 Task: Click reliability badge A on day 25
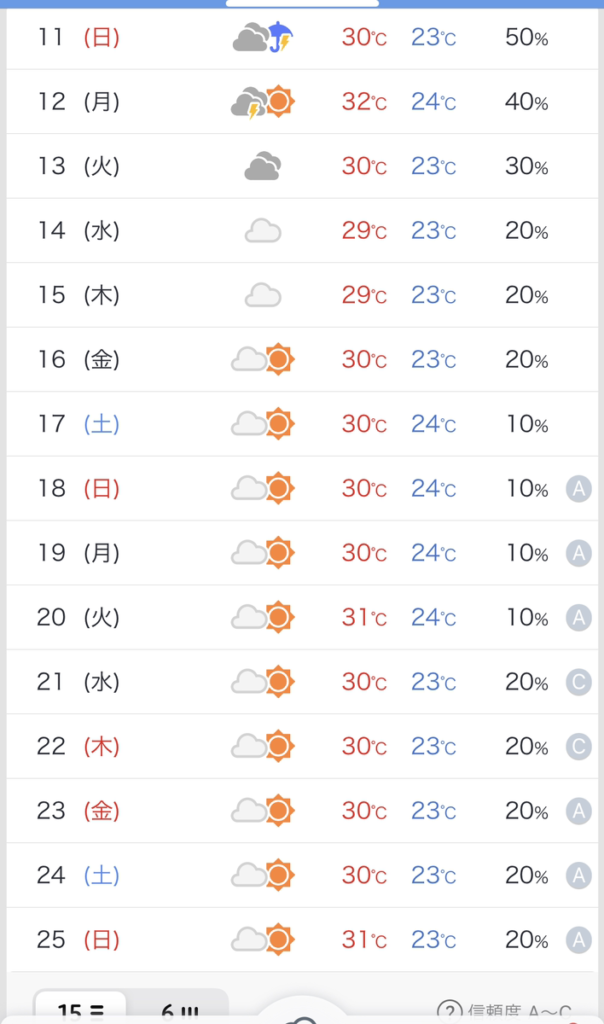click(x=578, y=940)
